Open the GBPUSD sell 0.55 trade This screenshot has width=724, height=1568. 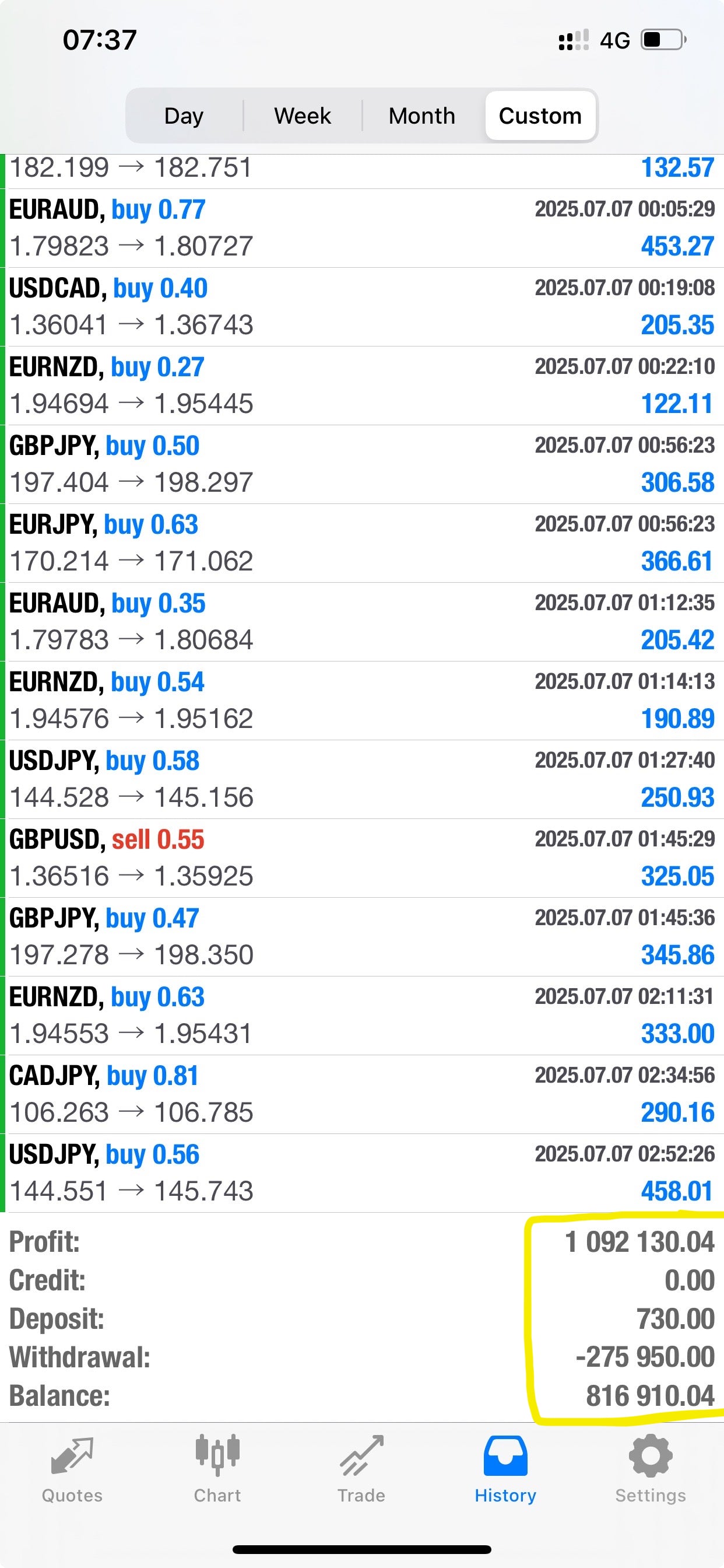[361, 858]
